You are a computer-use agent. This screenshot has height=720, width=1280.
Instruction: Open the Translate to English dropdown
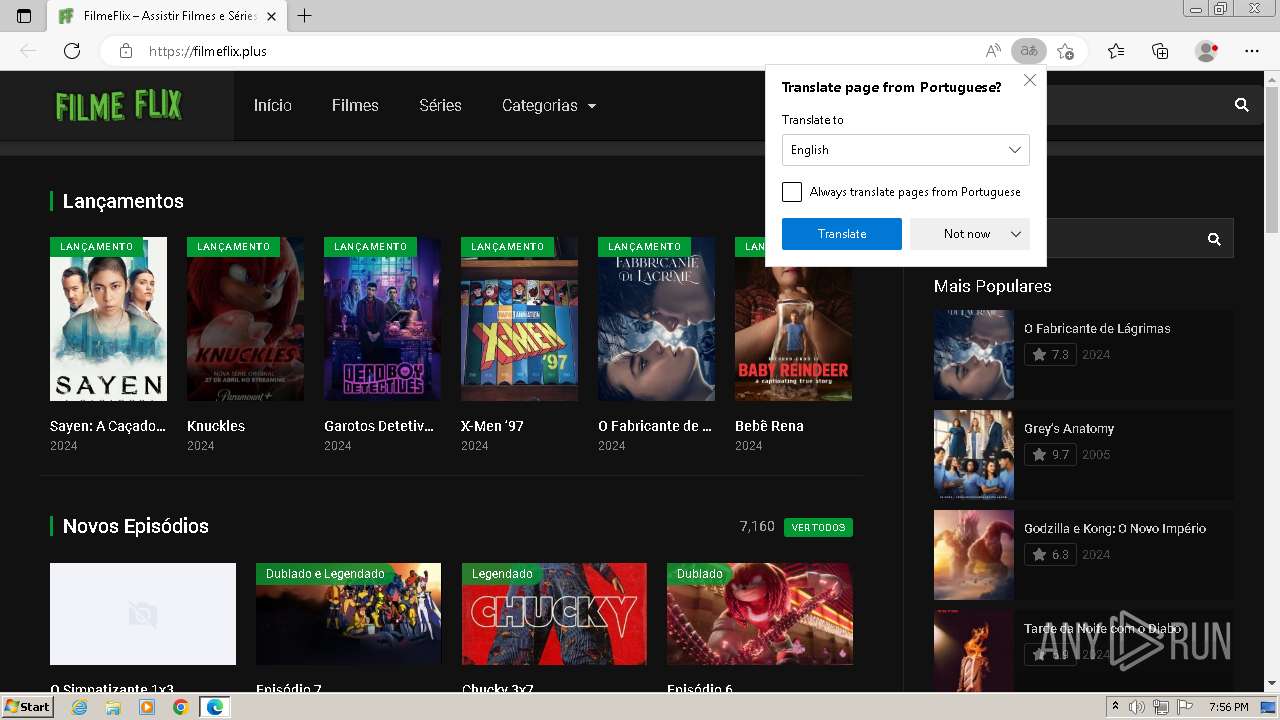(x=905, y=150)
